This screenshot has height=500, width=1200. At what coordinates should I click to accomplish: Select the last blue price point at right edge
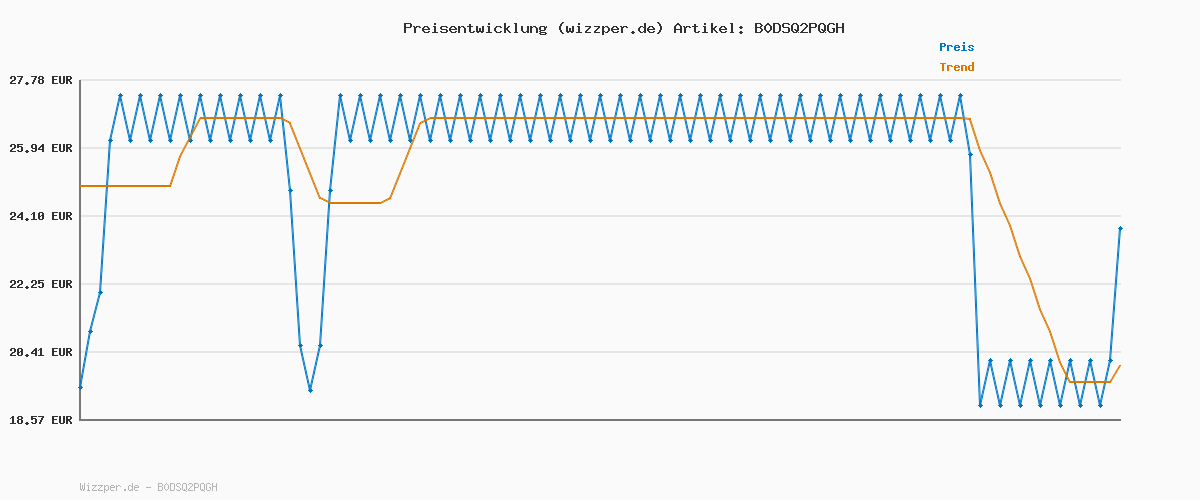point(1120,229)
